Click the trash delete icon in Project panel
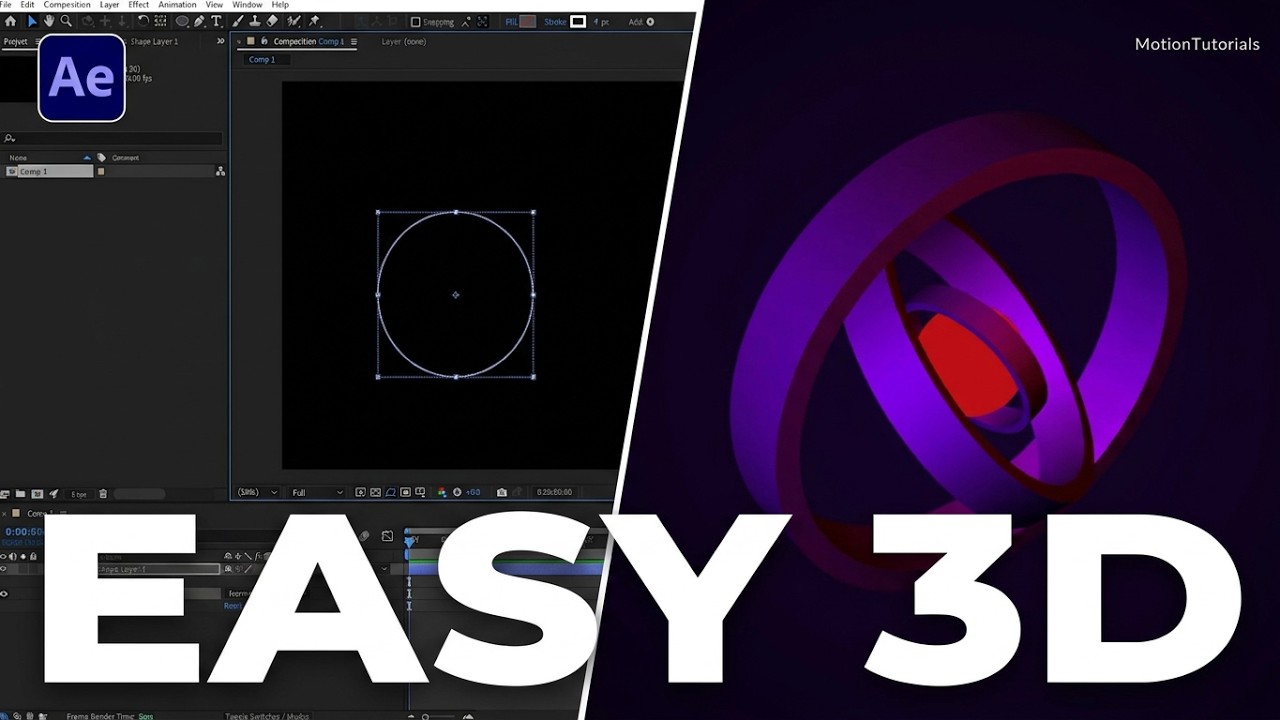 pyautogui.click(x=102, y=494)
